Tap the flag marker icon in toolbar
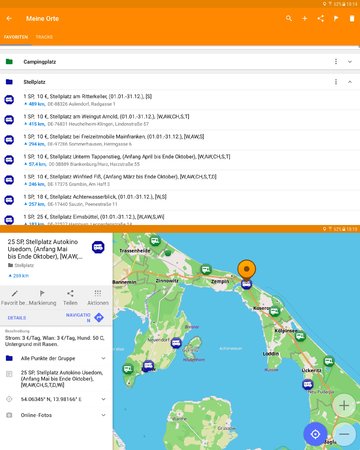Screen dimensions: 360x450 click(x=336, y=19)
